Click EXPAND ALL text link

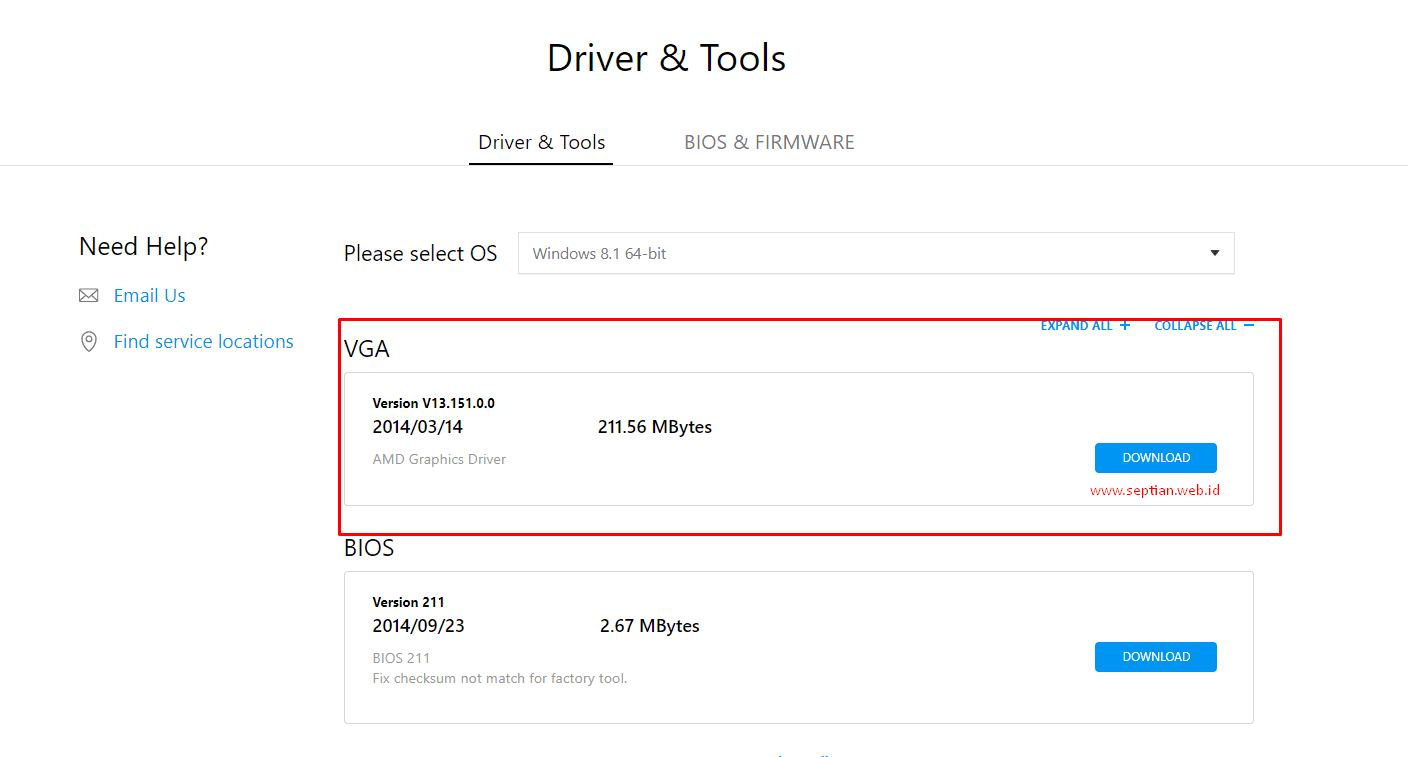(x=1076, y=326)
